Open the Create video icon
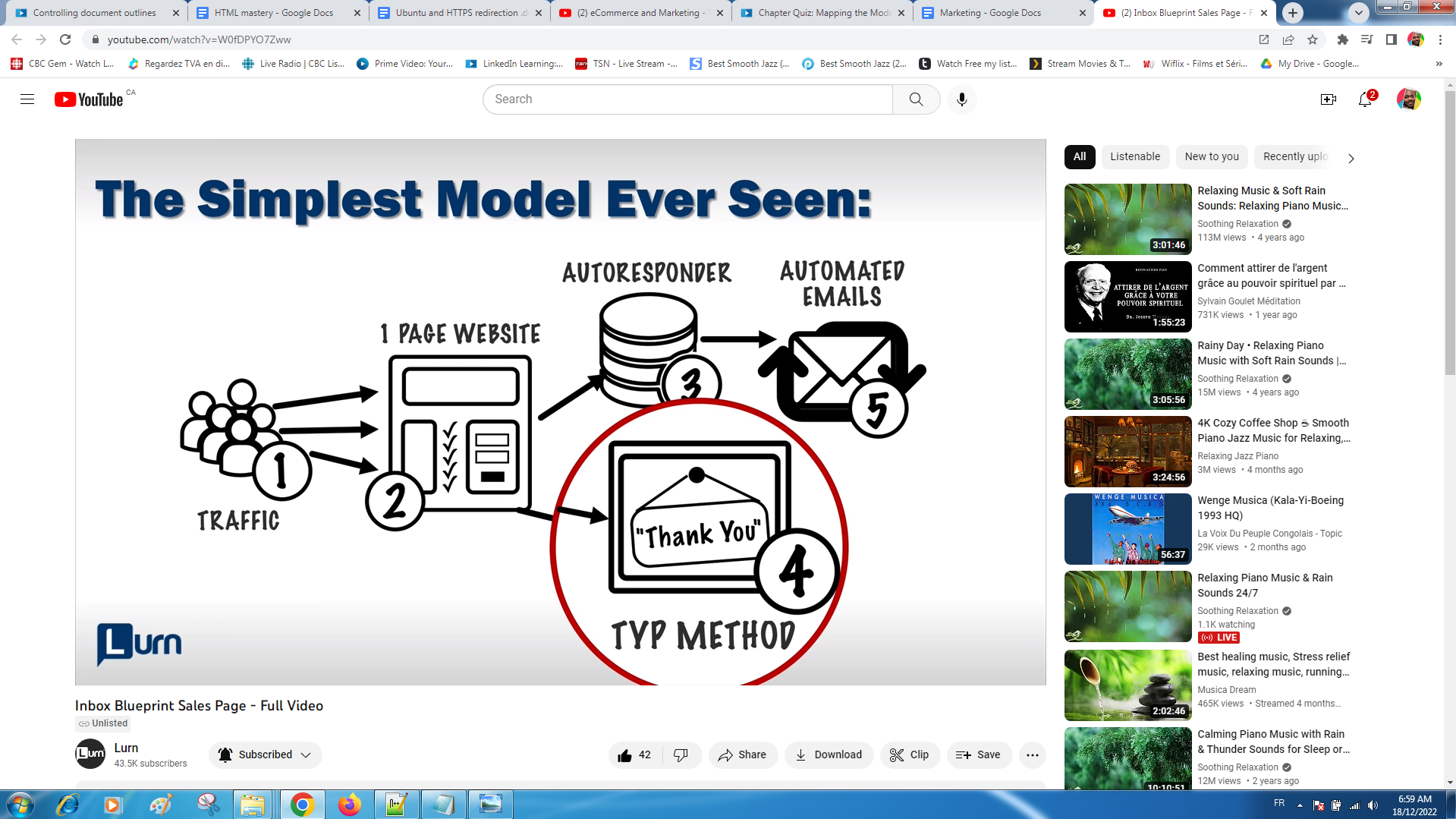 coord(1328,99)
